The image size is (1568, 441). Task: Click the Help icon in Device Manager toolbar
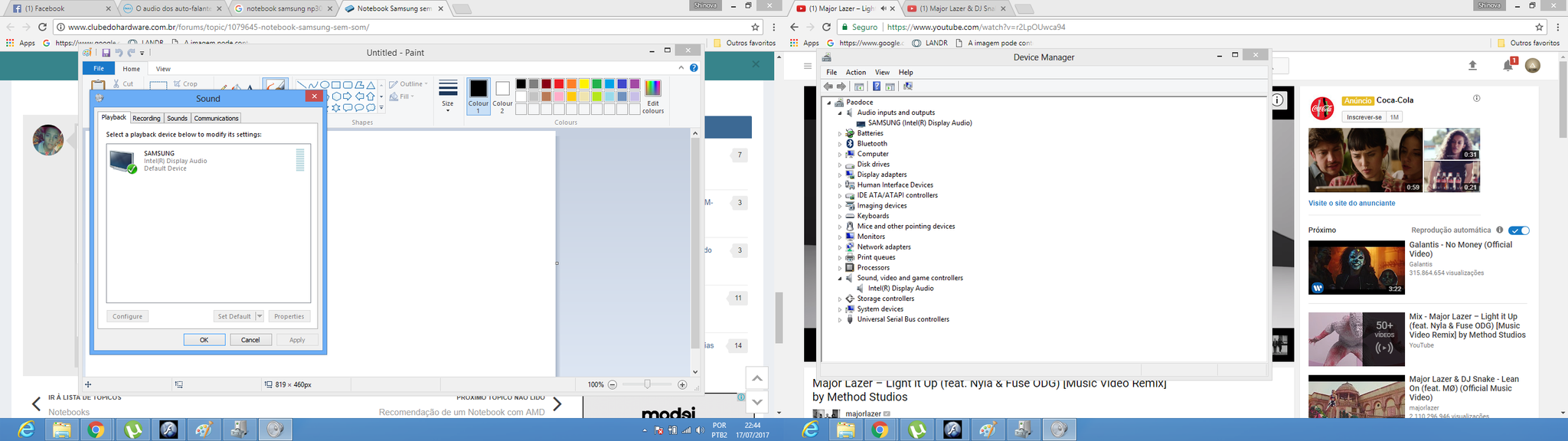(x=877, y=87)
